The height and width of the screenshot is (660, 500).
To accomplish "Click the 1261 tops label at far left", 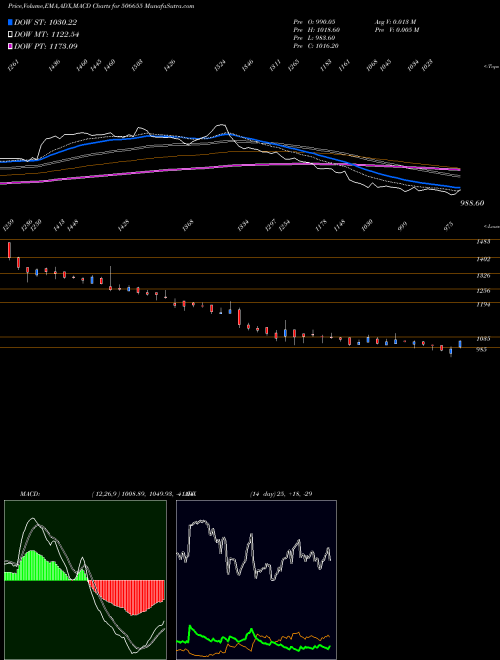I will tap(13, 66).
